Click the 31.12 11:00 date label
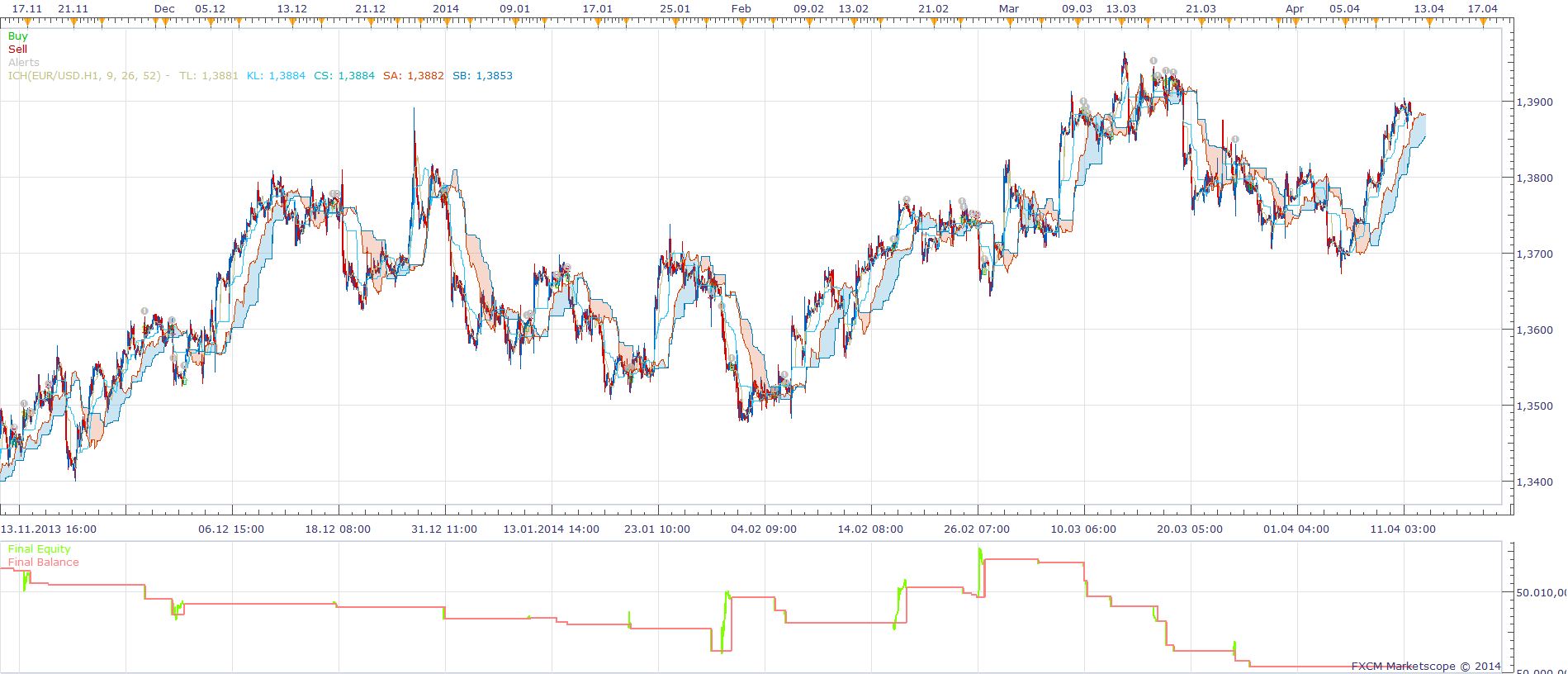 coord(444,529)
